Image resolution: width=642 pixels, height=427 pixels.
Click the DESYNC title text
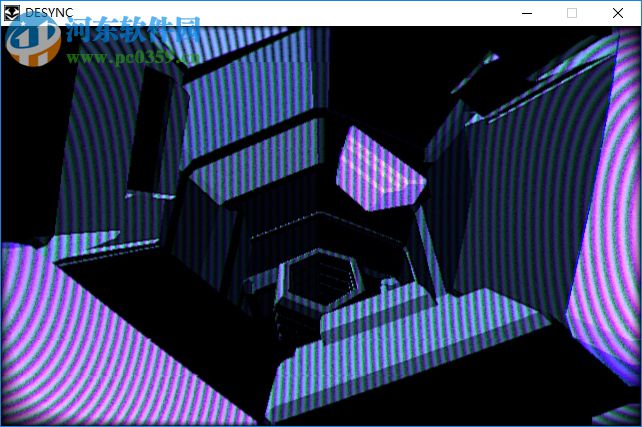click(x=49, y=13)
